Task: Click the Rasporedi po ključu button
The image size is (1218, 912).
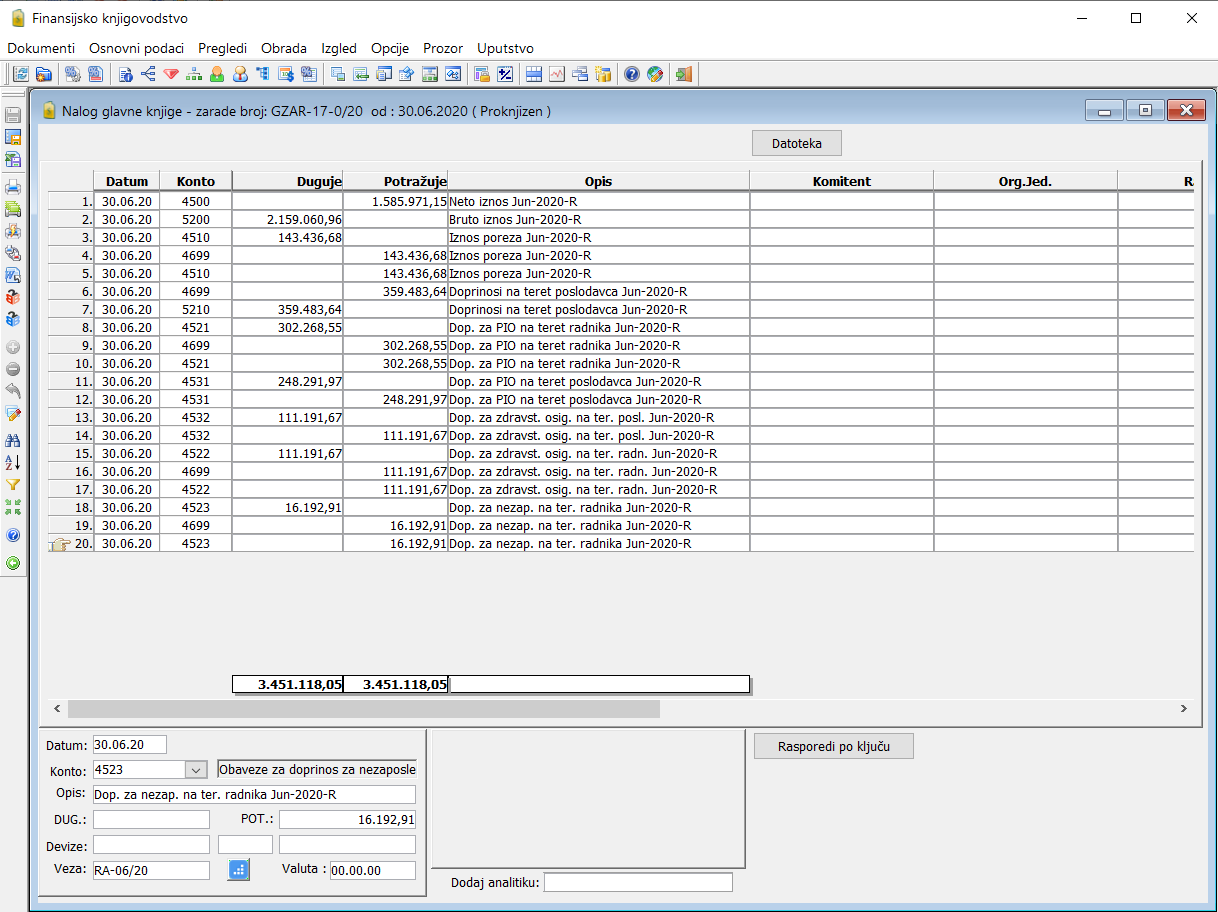Action: coord(833,746)
